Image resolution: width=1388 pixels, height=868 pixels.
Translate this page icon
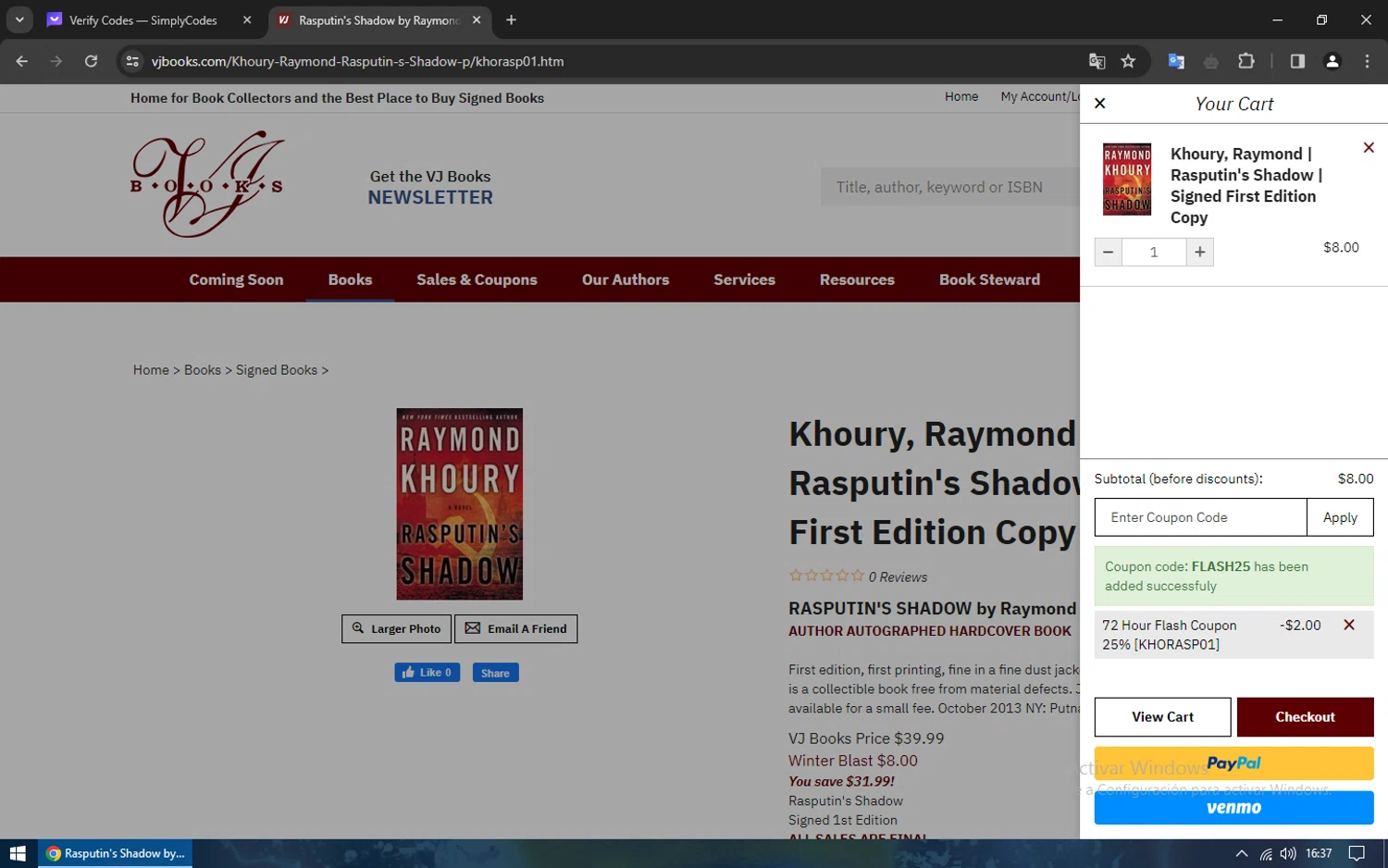(1097, 61)
